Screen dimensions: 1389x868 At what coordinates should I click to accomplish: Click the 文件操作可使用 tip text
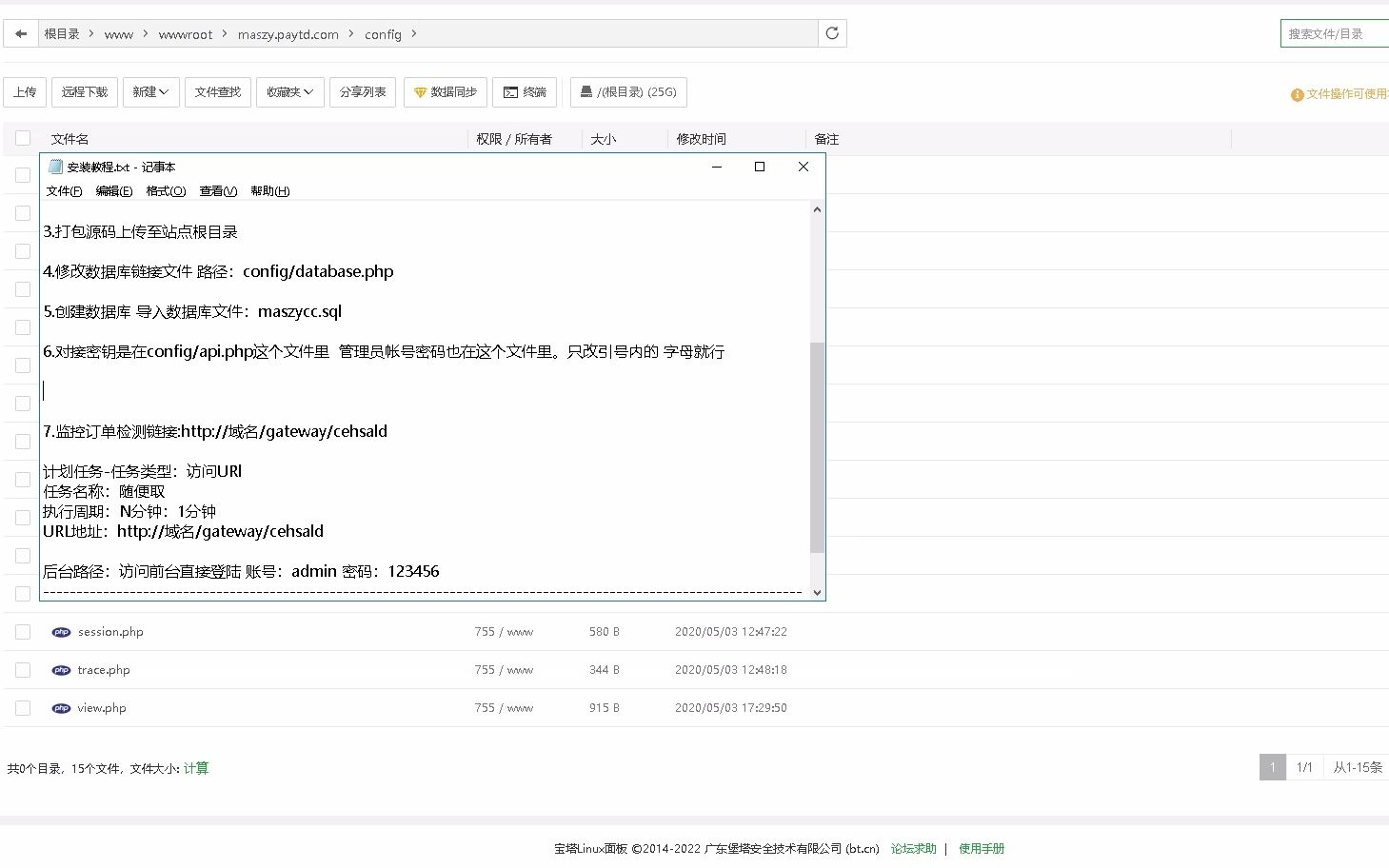click(1347, 94)
